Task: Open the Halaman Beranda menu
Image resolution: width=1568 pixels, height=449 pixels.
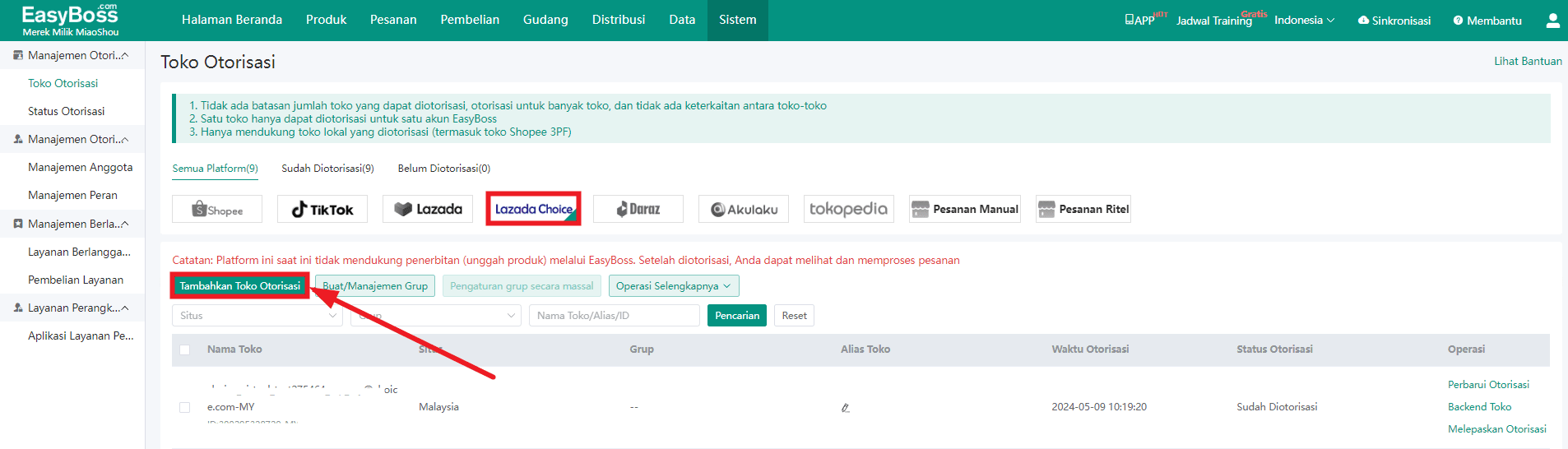Action: tap(232, 20)
